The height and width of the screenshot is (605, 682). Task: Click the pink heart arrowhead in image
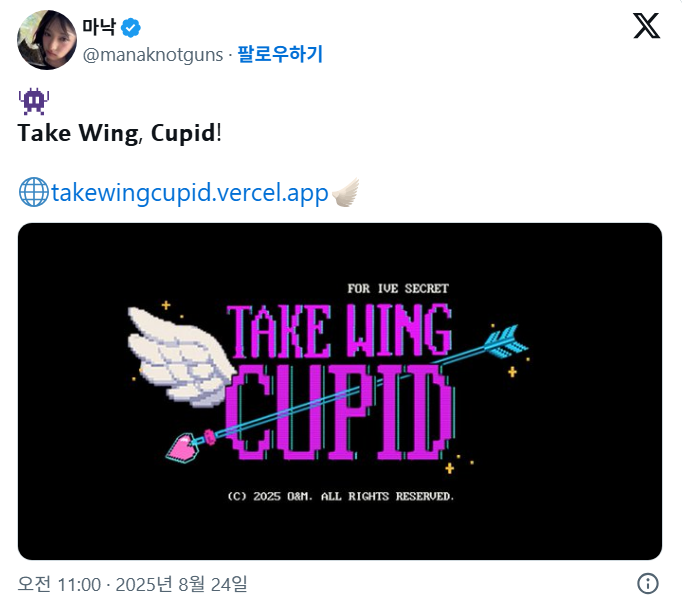click(x=183, y=448)
